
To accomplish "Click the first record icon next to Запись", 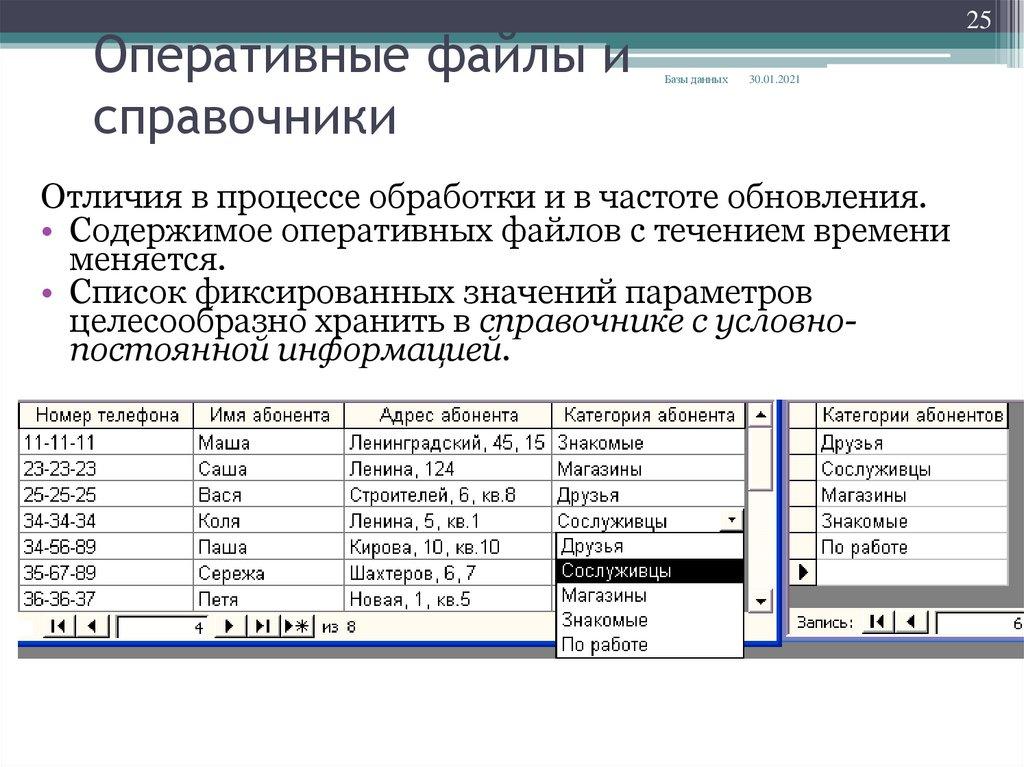I will (x=876, y=622).
